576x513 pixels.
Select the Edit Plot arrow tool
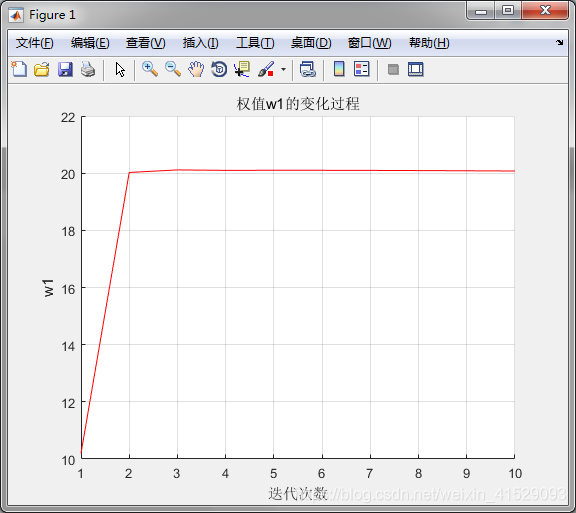(x=120, y=69)
